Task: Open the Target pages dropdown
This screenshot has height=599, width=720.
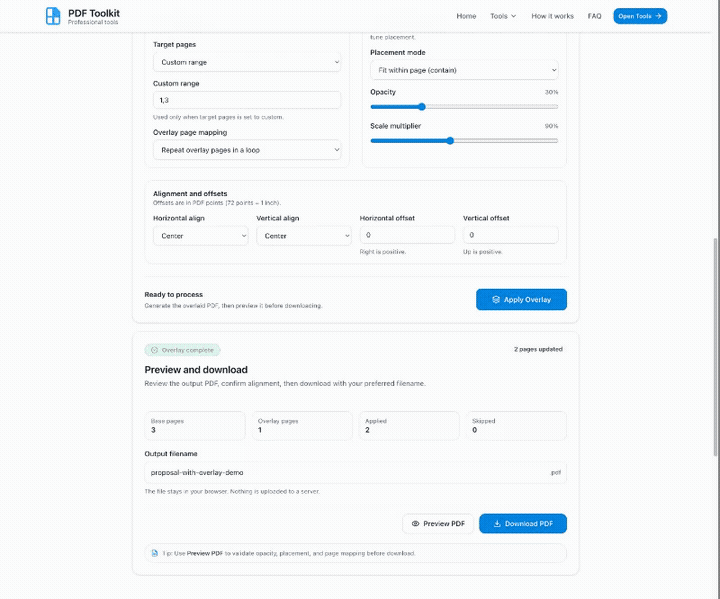Action: click(x=246, y=62)
